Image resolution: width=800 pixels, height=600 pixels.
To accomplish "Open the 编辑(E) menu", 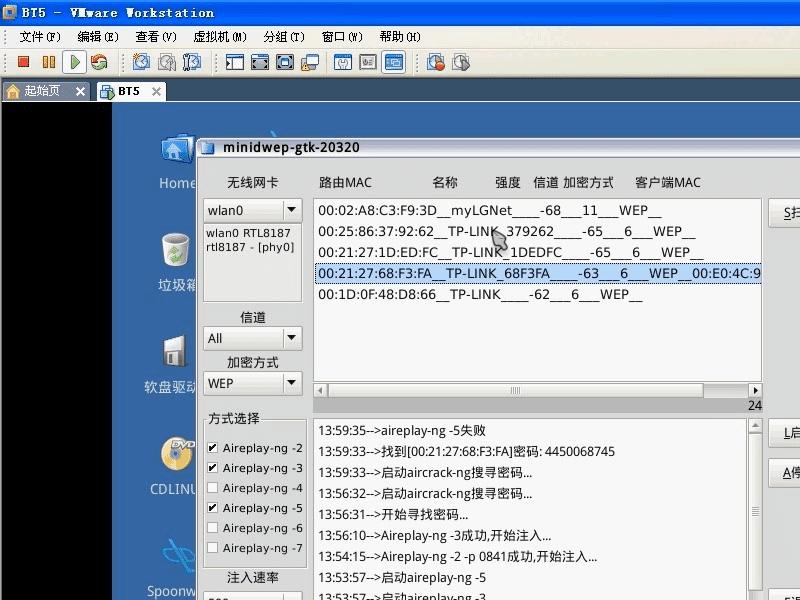I will point(98,37).
